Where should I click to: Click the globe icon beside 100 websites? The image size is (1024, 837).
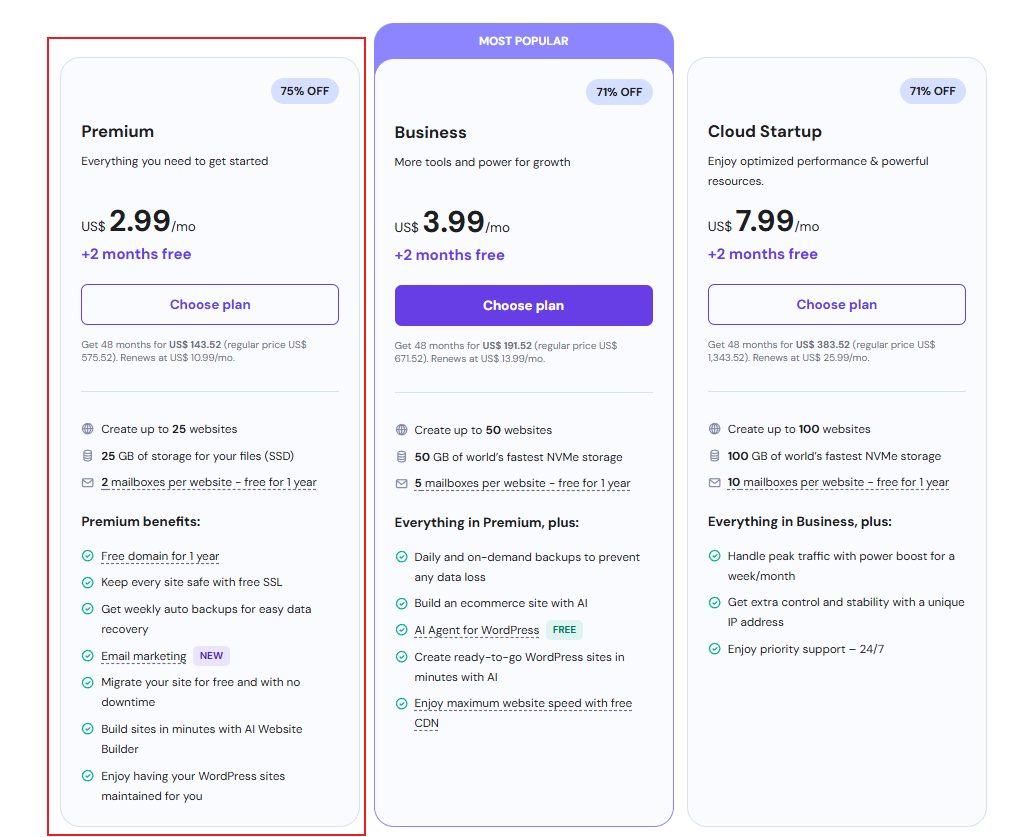(715, 429)
